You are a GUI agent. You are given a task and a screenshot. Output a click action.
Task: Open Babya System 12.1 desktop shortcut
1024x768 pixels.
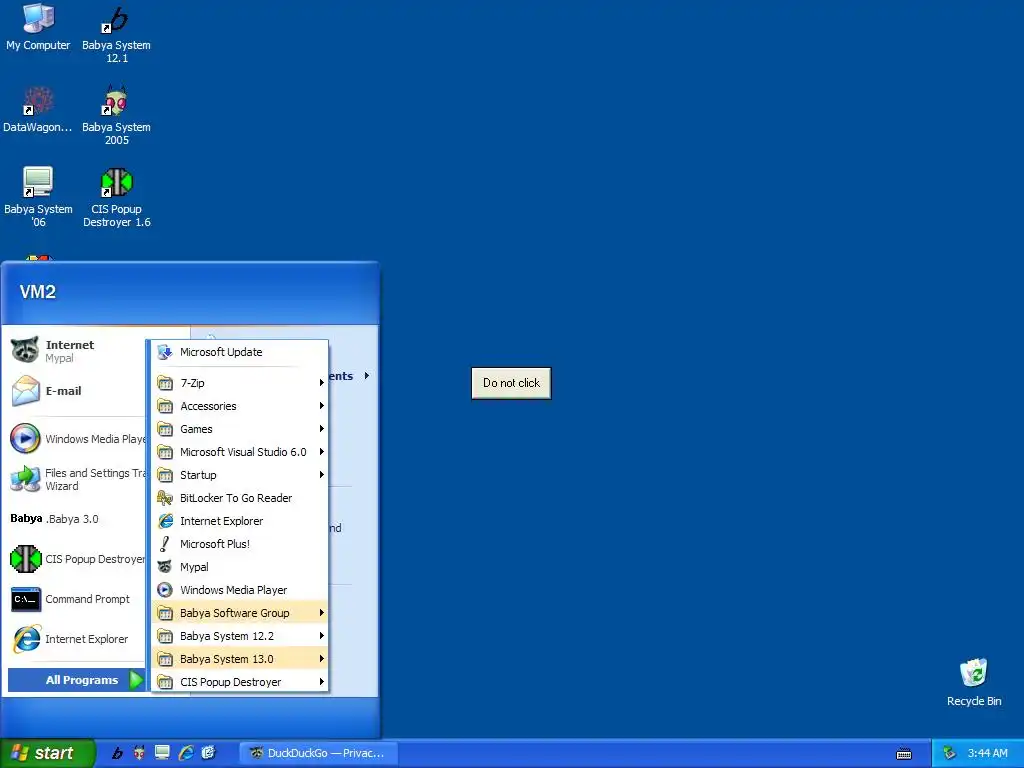click(x=116, y=34)
